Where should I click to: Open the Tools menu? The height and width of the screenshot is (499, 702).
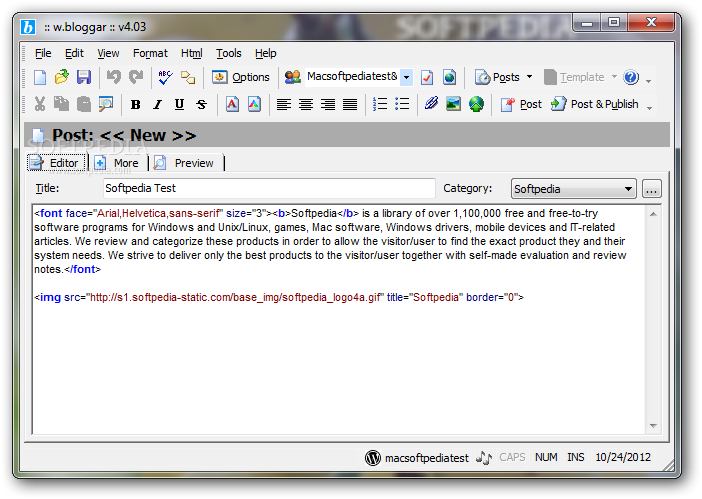(x=229, y=53)
